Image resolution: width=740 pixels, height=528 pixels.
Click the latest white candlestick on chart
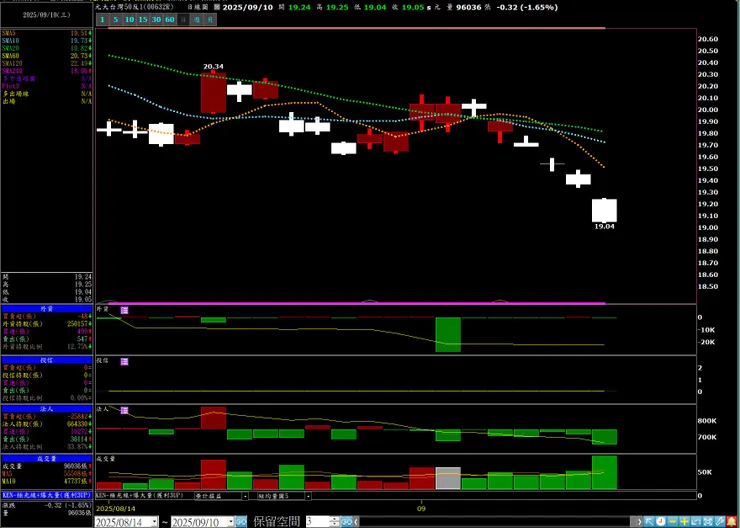(604, 210)
